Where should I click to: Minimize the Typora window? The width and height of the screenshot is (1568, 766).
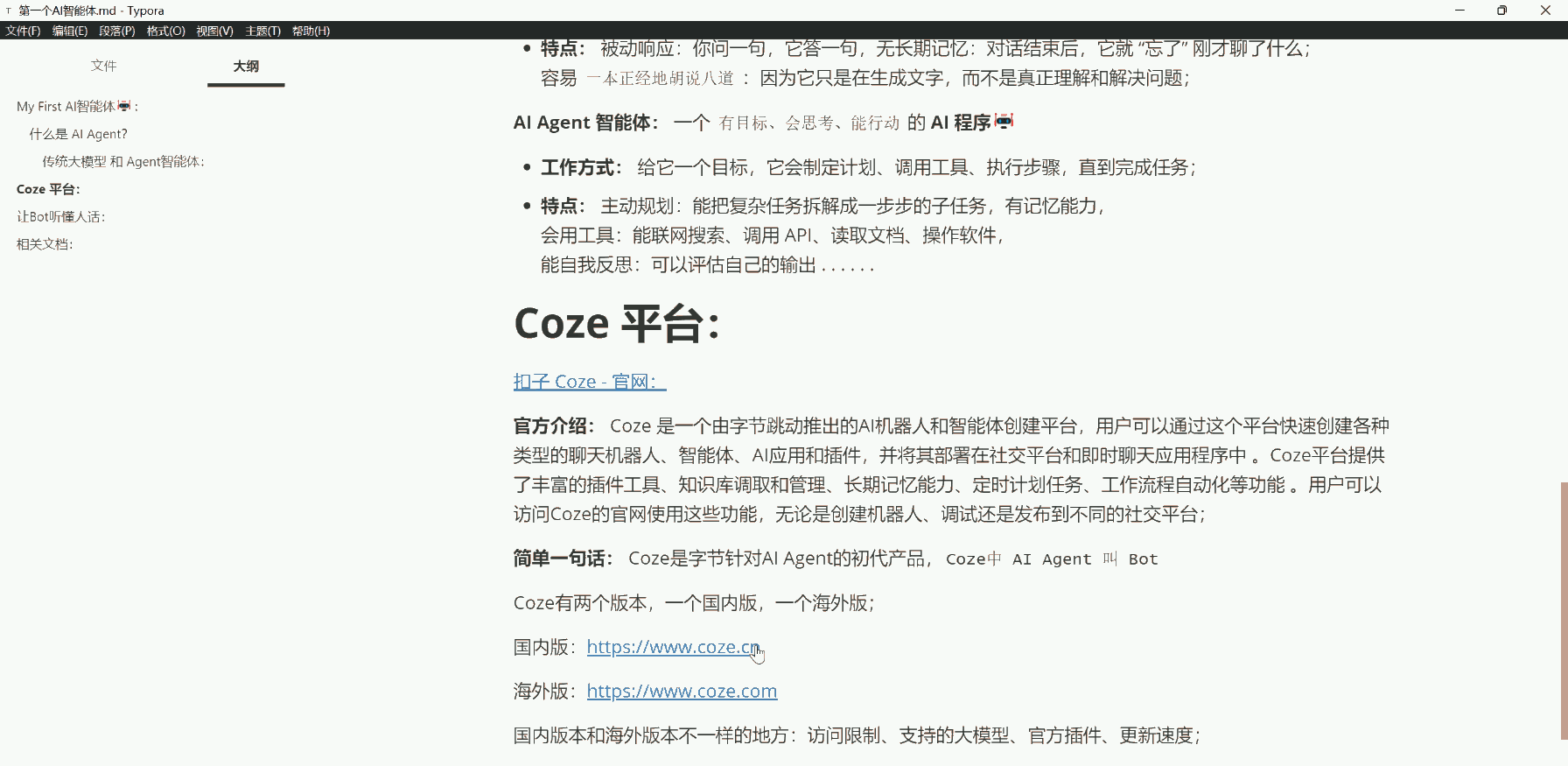[1459, 11]
